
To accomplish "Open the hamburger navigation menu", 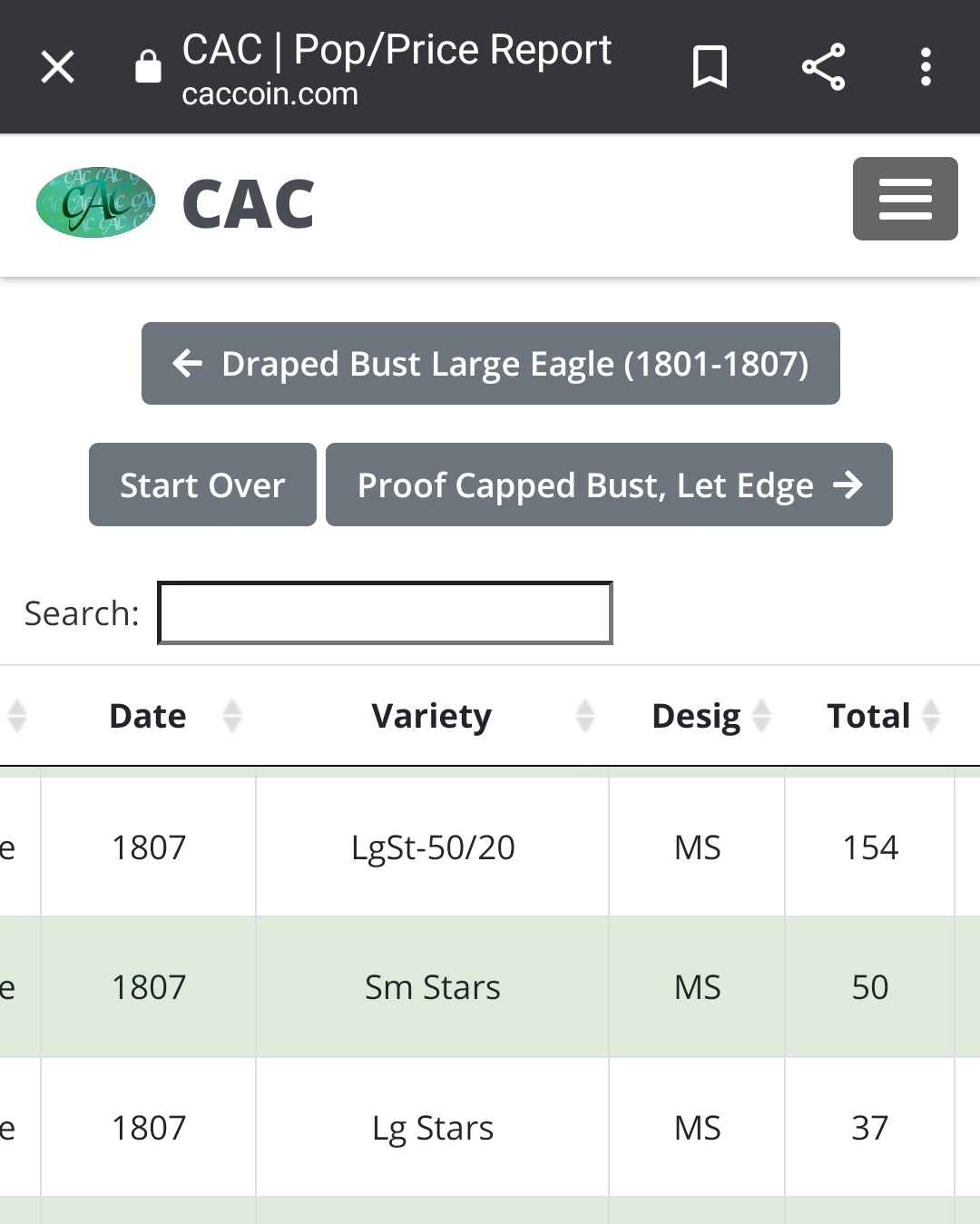I will pyautogui.click(x=905, y=199).
